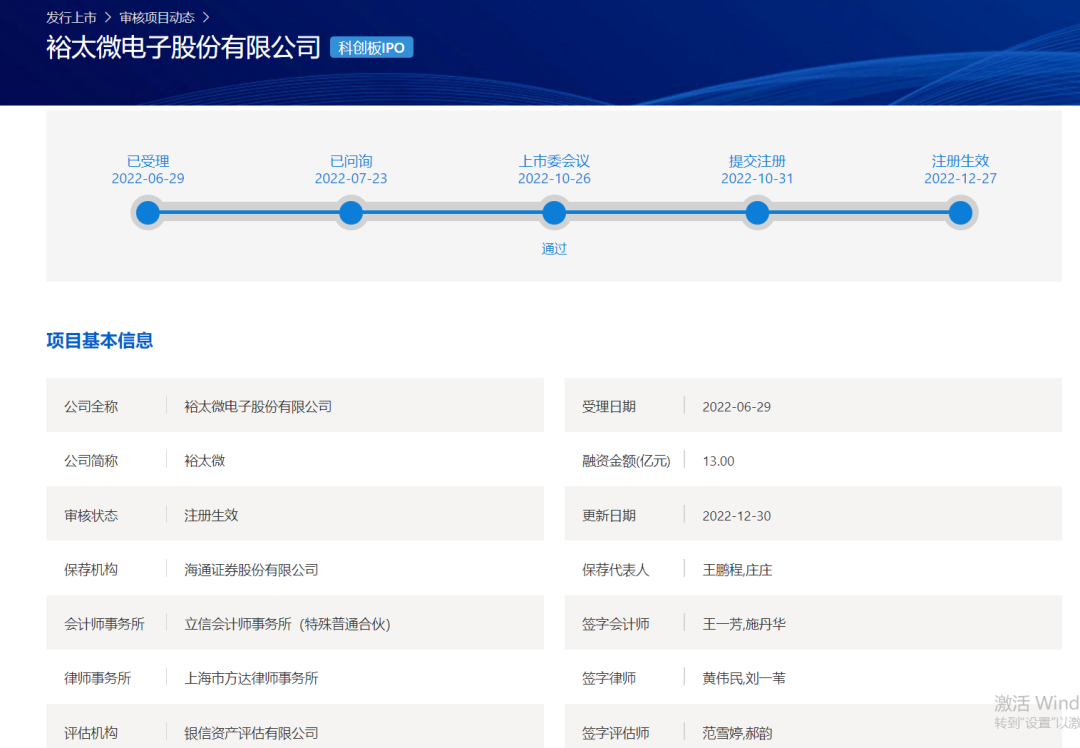Click law firm 上海市方达律师事务所
Screen dimensions: 1080x748
coord(251,678)
